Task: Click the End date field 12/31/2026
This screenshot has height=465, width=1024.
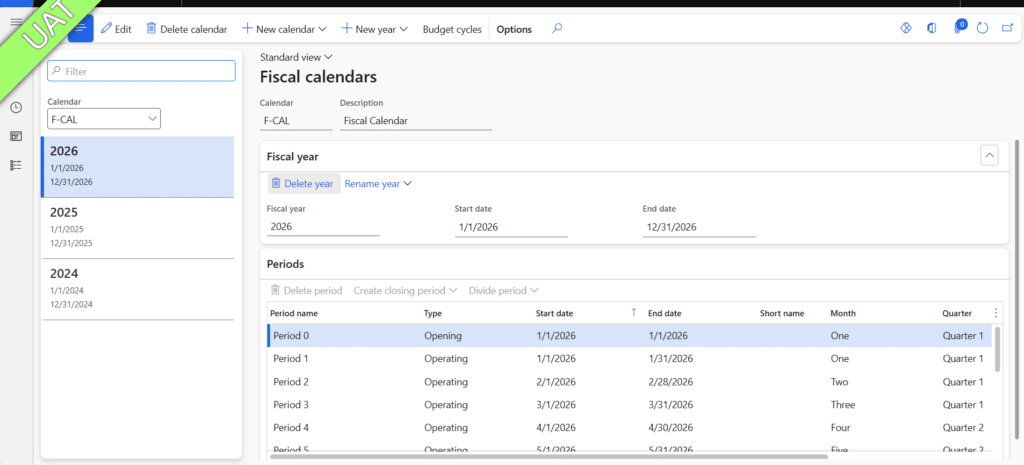Action: point(699,227)
